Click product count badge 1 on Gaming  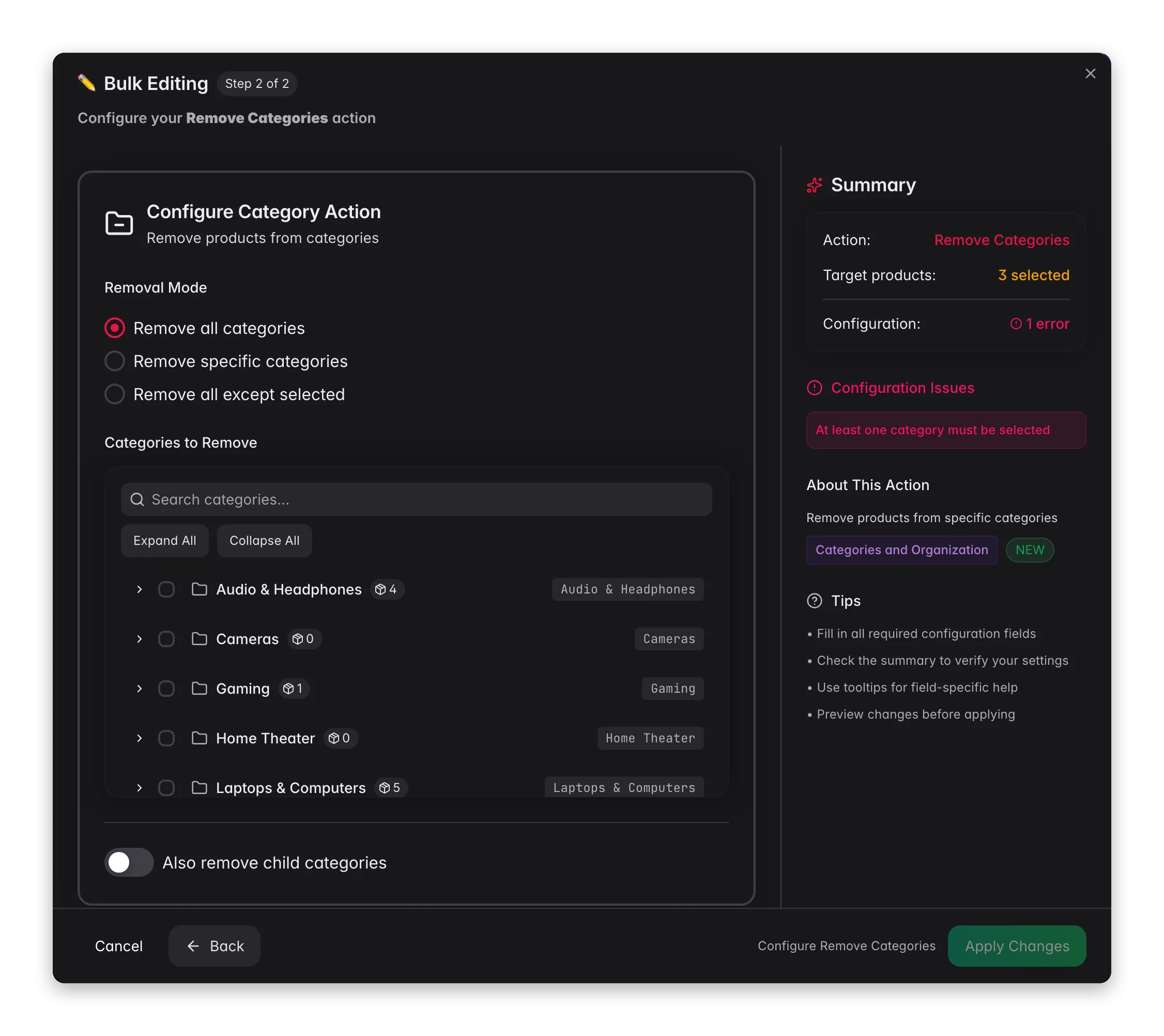[294, 688]
